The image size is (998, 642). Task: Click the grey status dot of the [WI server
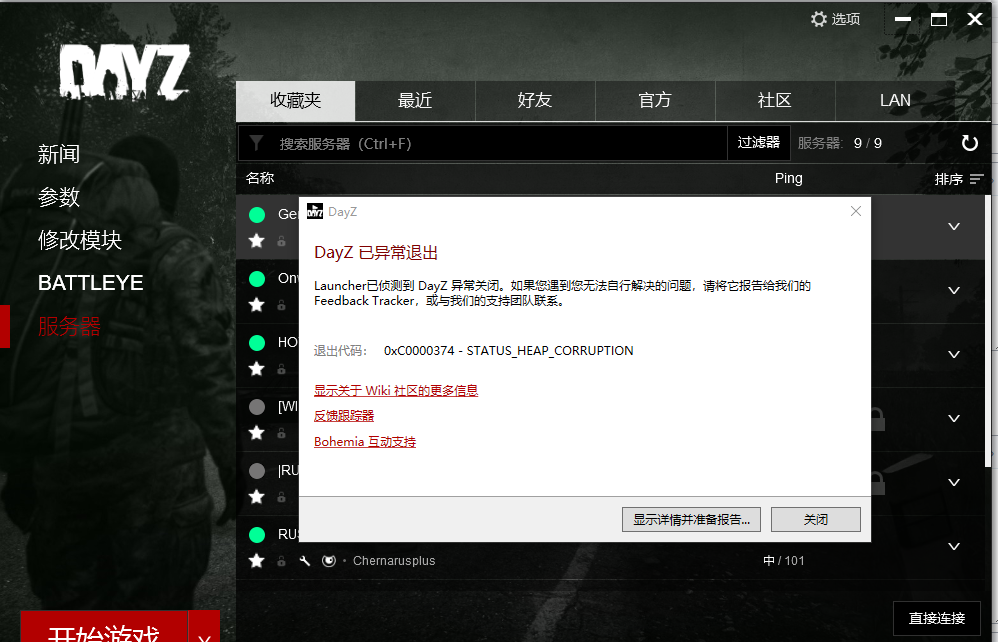257,407
